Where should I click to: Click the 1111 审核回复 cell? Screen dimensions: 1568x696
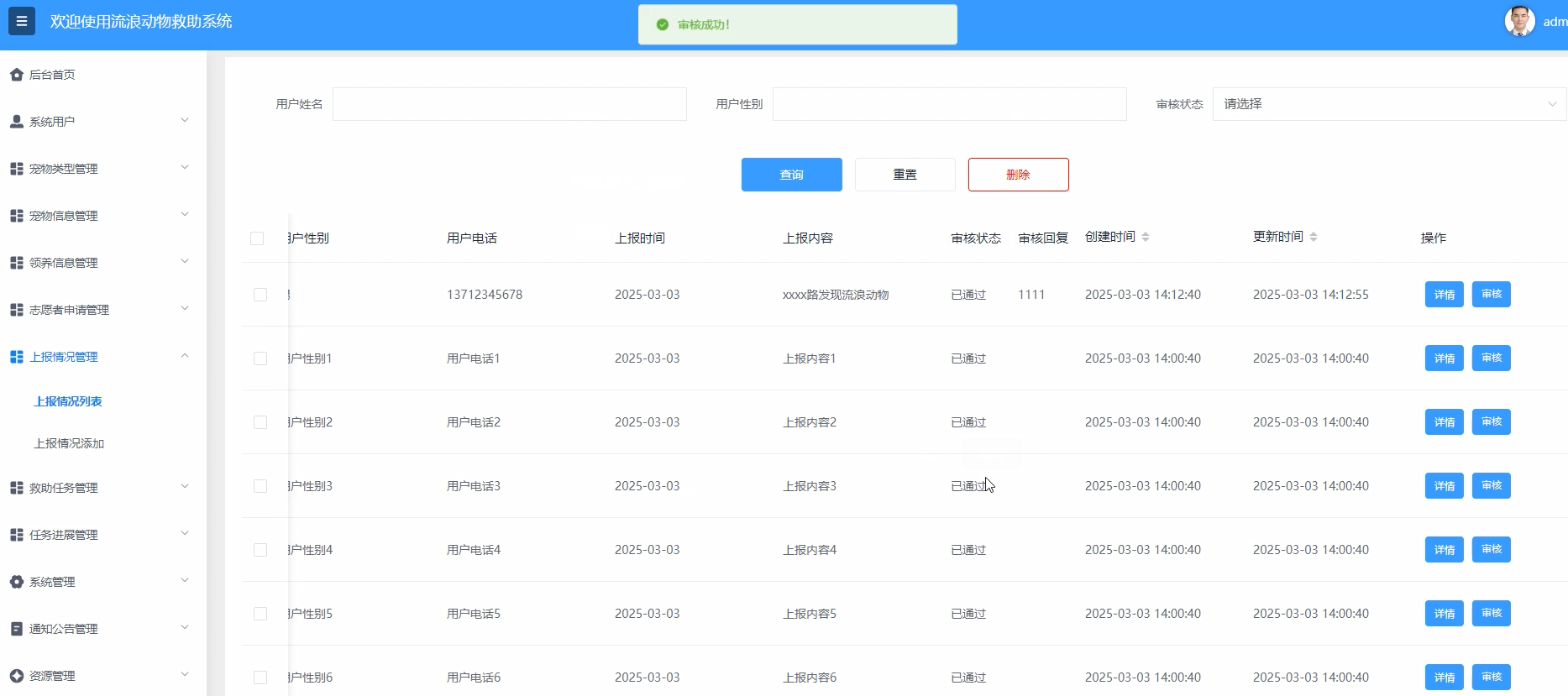(1031, 295)
